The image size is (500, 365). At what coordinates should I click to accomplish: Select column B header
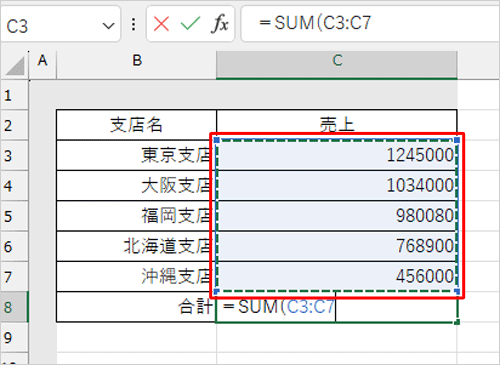tap(137, 65)
